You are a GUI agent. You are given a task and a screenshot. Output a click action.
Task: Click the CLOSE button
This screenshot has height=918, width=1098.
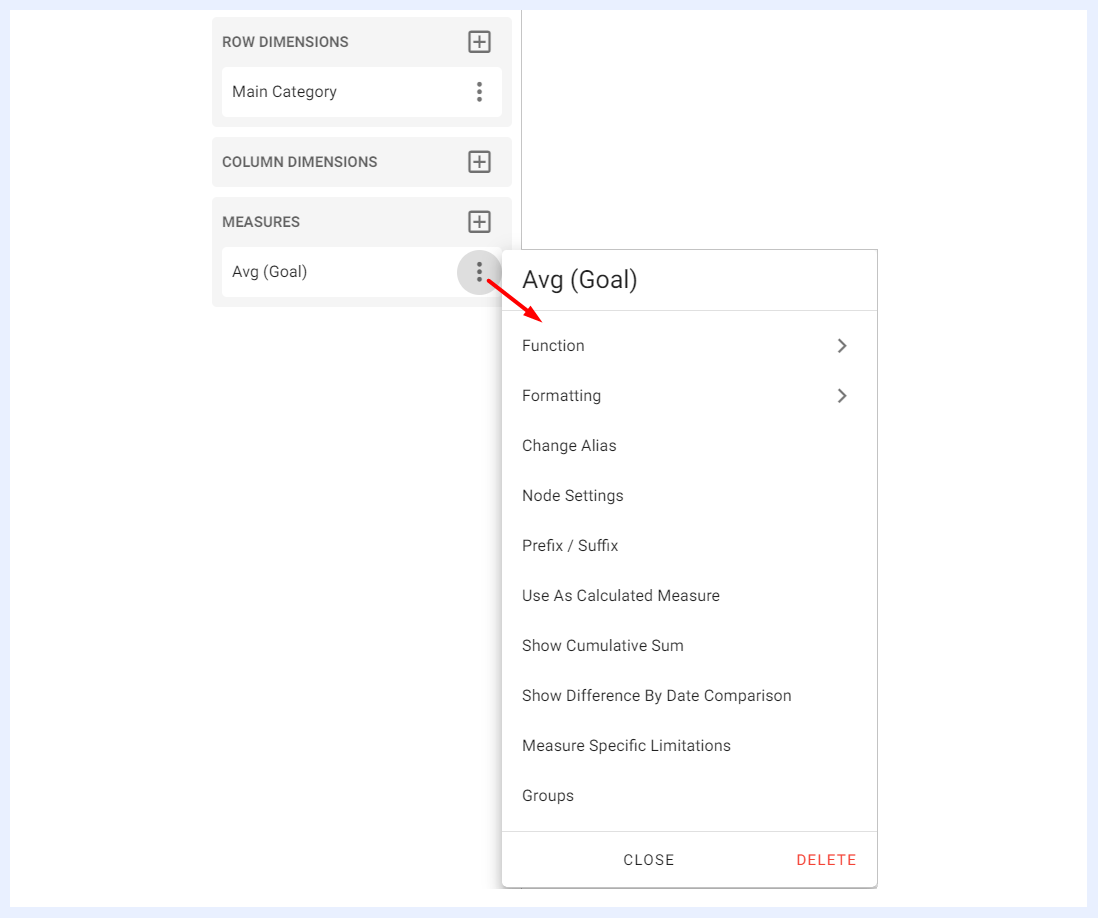pyautogui.click(x=648, y=860)
